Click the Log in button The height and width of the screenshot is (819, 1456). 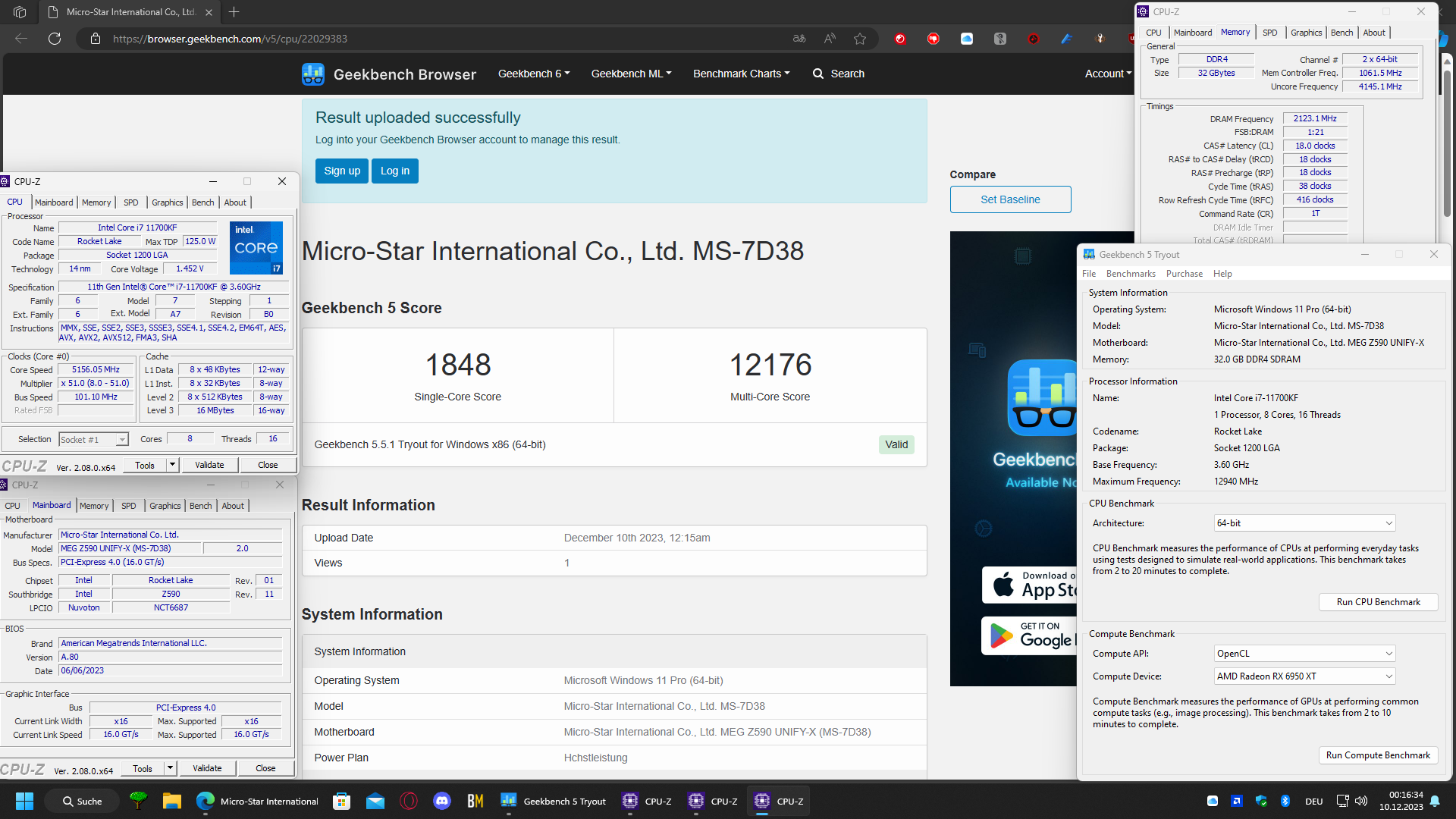click(395, 171)
